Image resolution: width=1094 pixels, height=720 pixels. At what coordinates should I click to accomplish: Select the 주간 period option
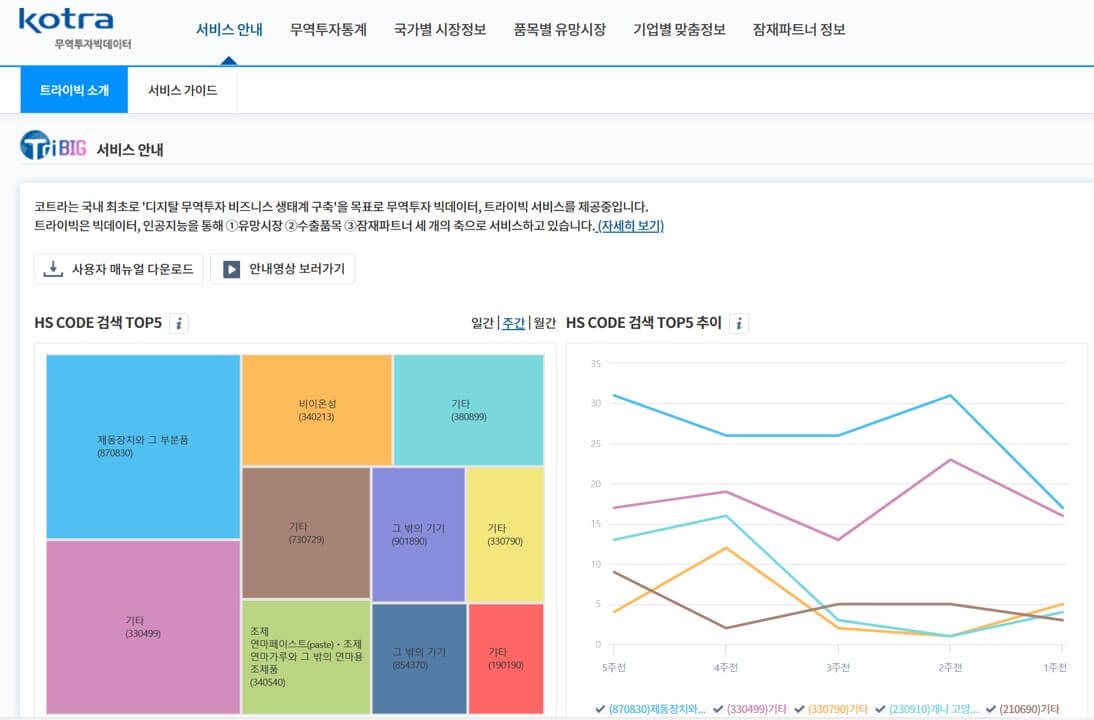pos(512,322)
